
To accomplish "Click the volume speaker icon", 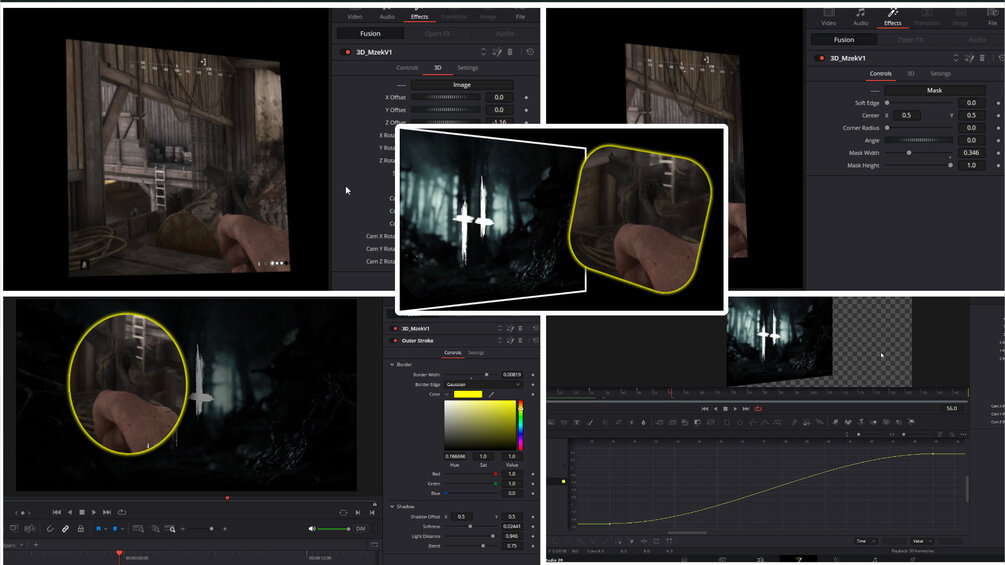I will 312,528.
